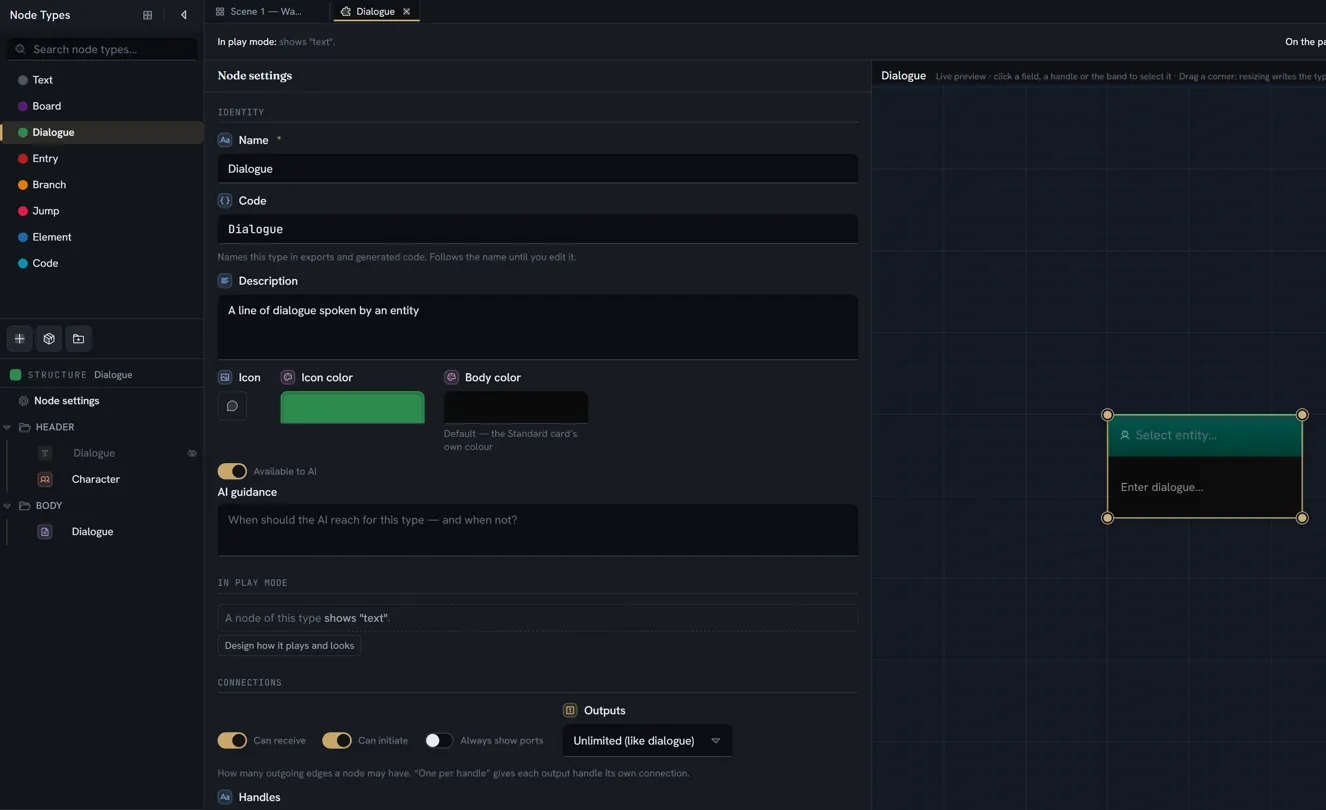Select the Board node type
Viewport: 1326px width, 810px height.
[102, 106]
